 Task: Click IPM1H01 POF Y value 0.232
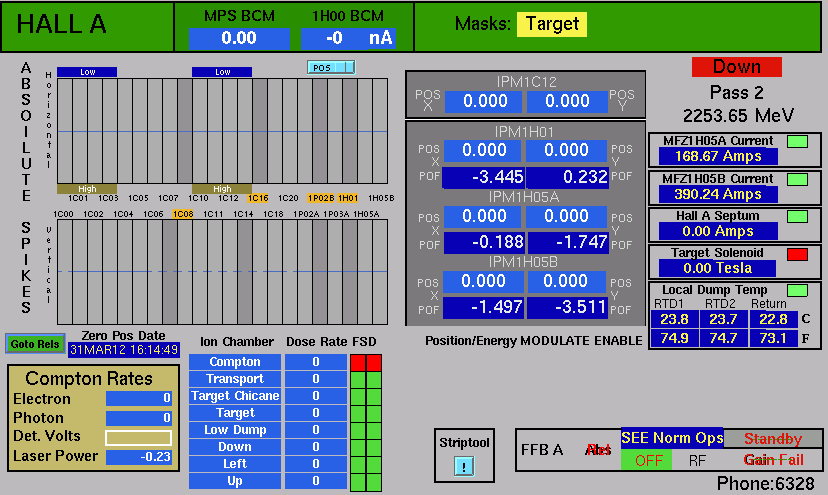[x=568, y=177]
